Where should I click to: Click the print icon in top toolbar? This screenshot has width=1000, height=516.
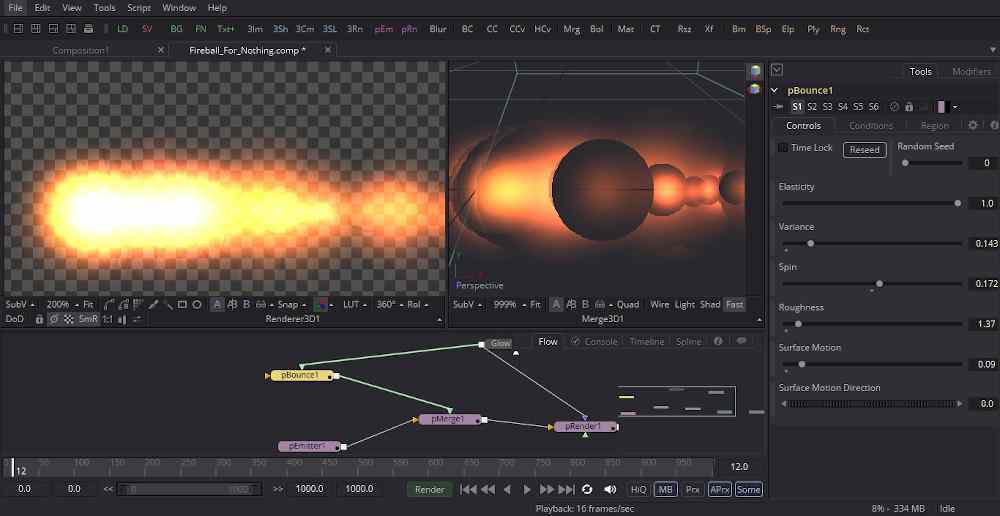coord(88,29)
